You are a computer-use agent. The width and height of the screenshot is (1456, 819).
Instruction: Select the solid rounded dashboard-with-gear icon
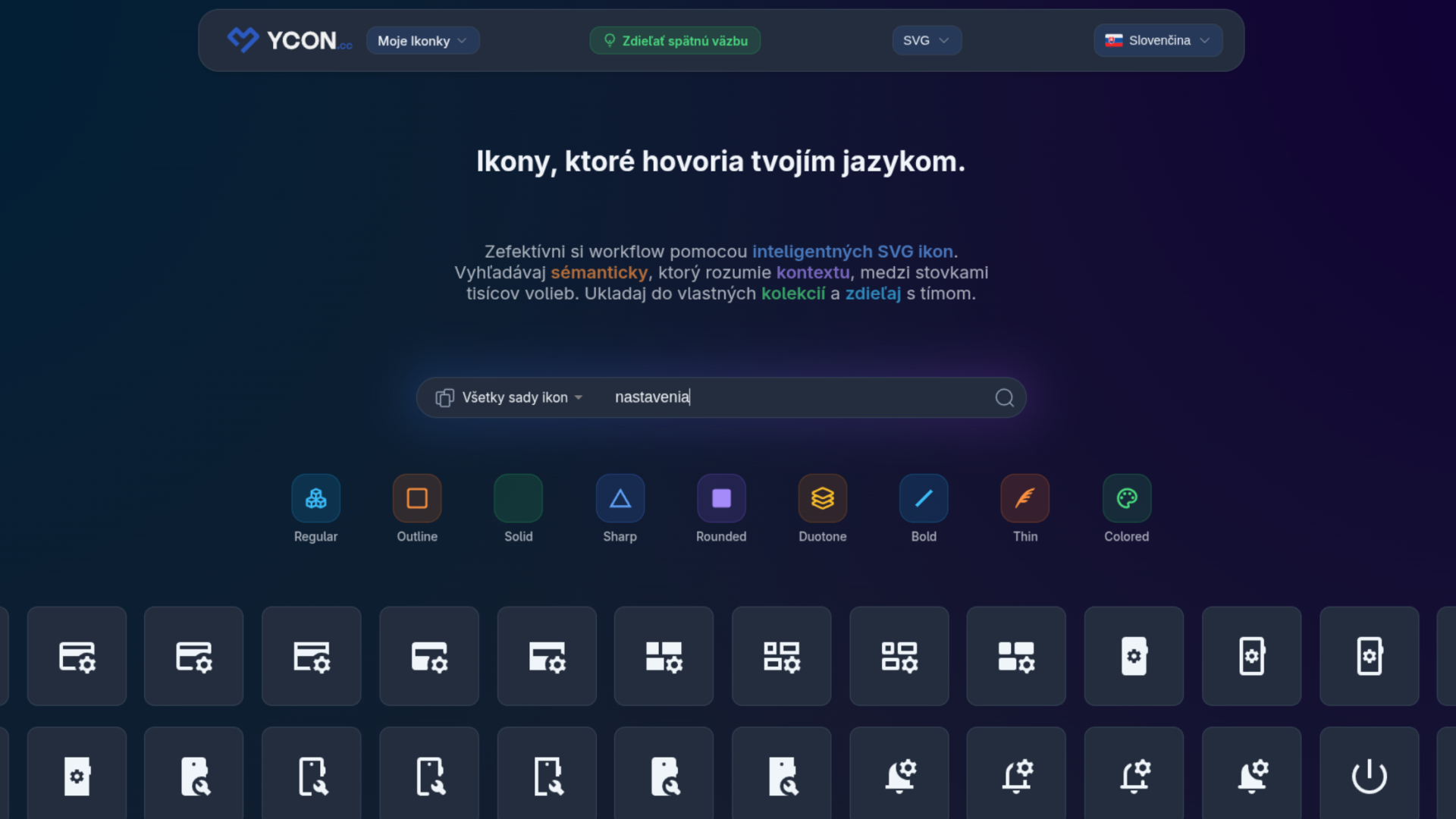click(x=1016, y=656)
